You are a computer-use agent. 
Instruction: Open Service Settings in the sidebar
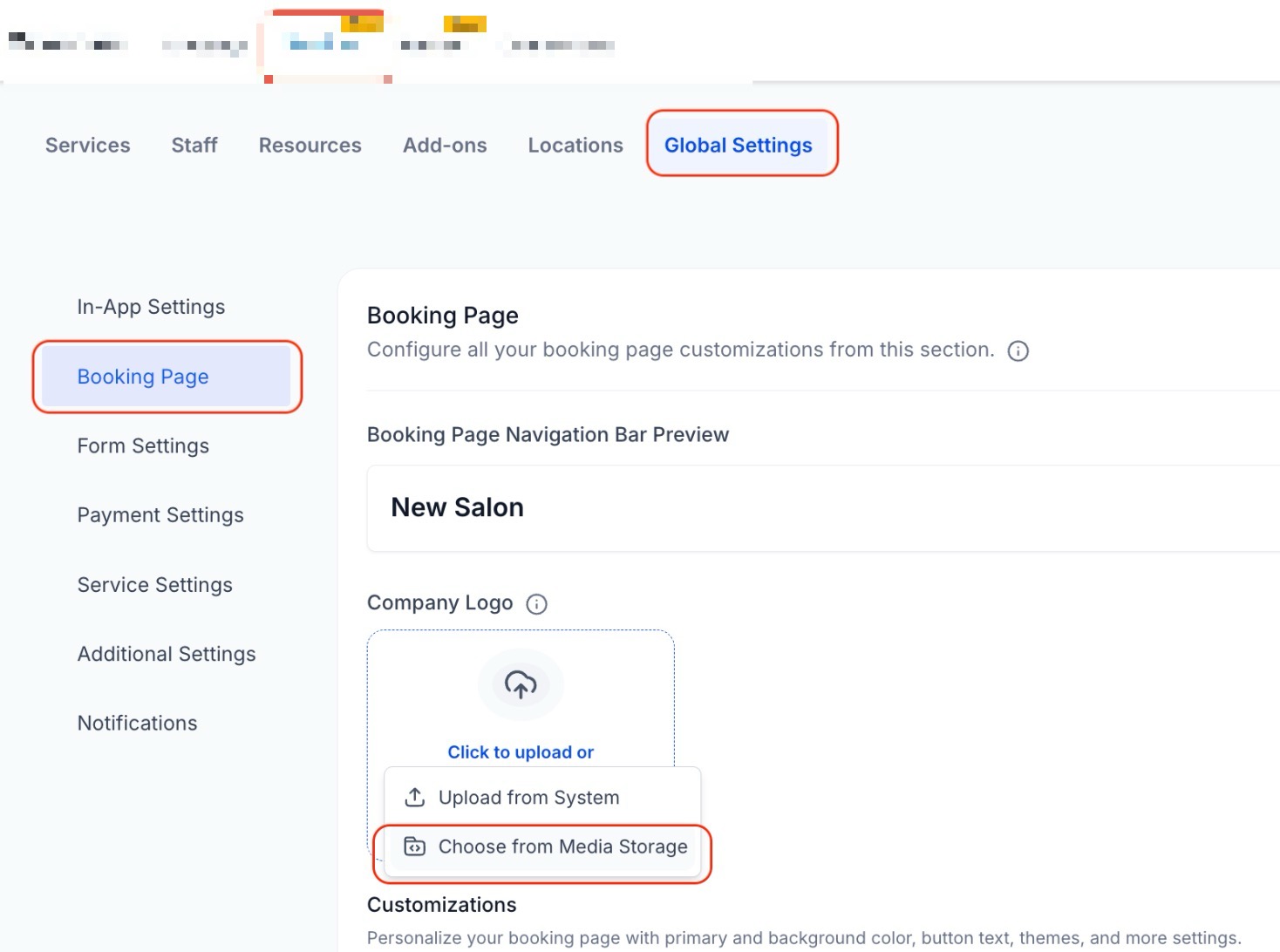(154, 585)
